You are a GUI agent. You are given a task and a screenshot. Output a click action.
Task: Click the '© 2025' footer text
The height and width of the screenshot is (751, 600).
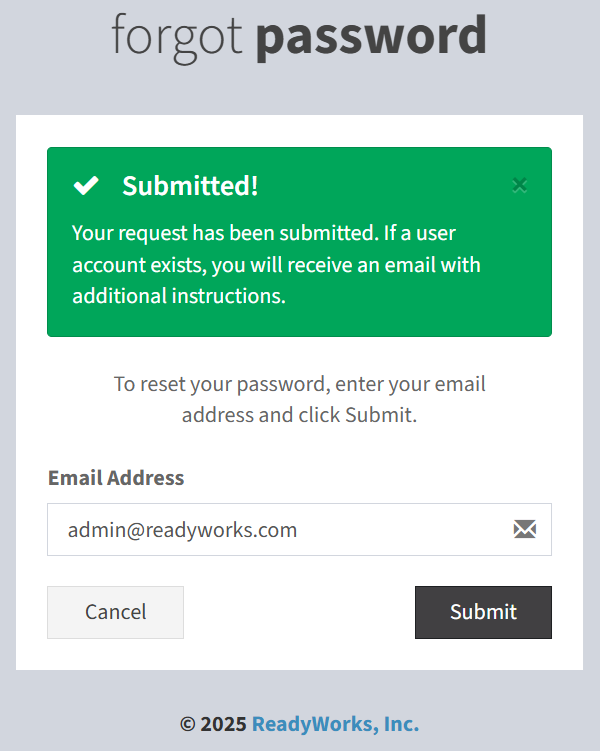213,724
